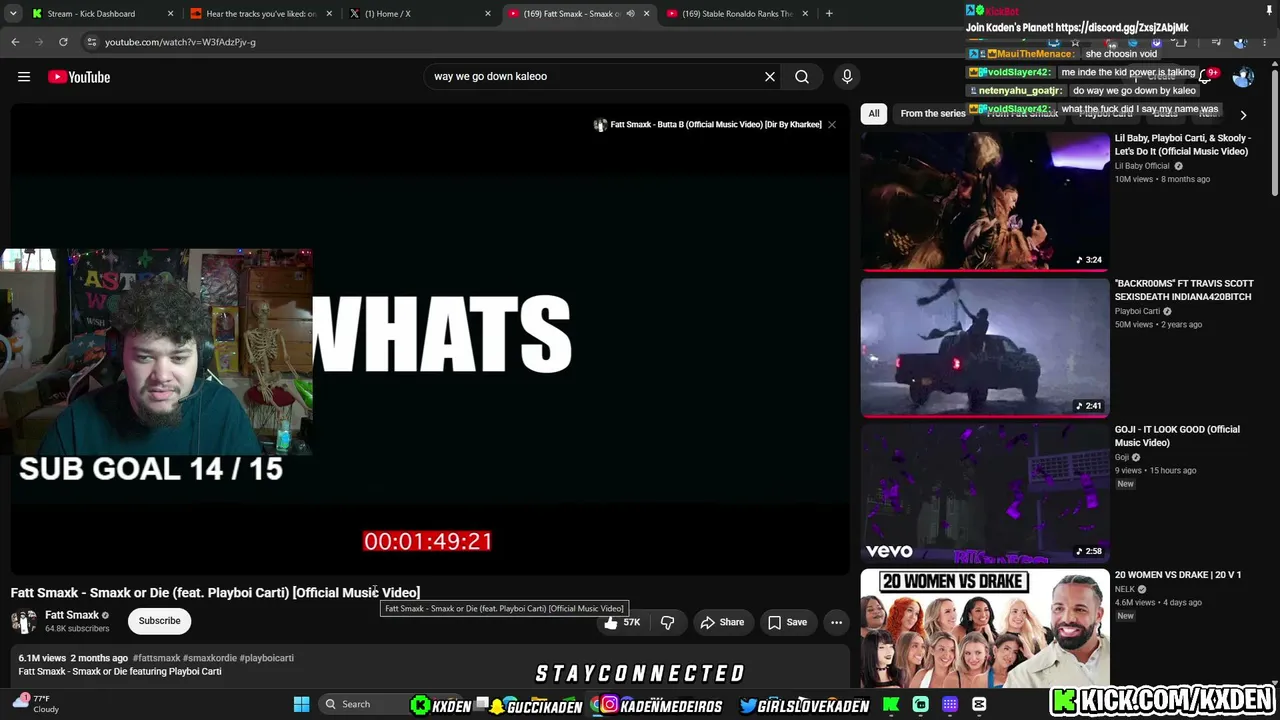1280x720 pixels.
Task: Select the From the series chip
Action: coord(933,114)
